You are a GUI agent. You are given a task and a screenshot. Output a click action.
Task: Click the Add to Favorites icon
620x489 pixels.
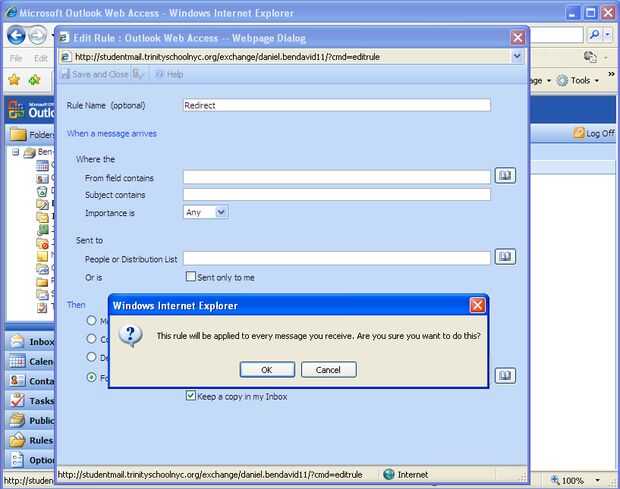(x=34, y=80)
